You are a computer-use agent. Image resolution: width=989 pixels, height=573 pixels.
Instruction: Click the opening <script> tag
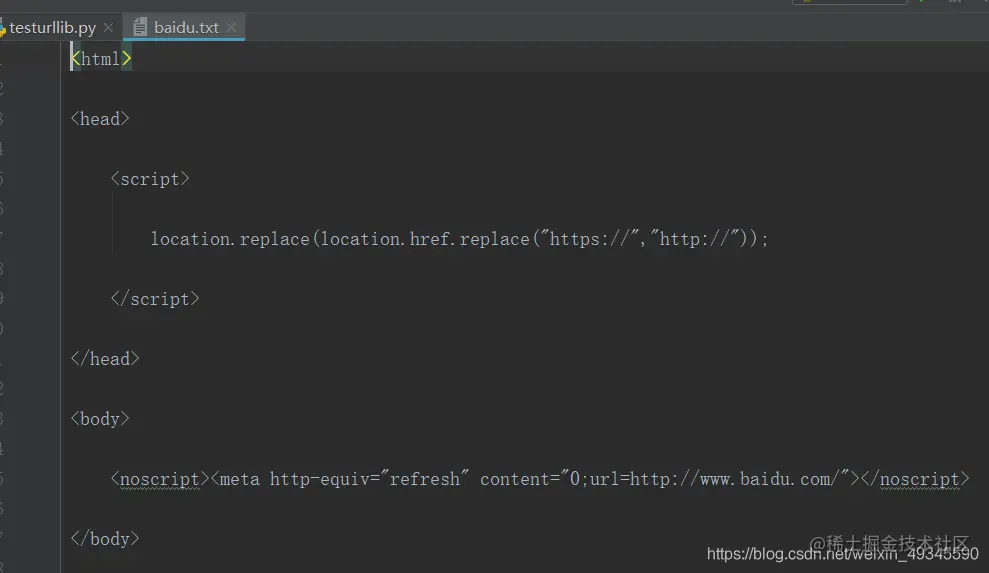click(150, 179)
